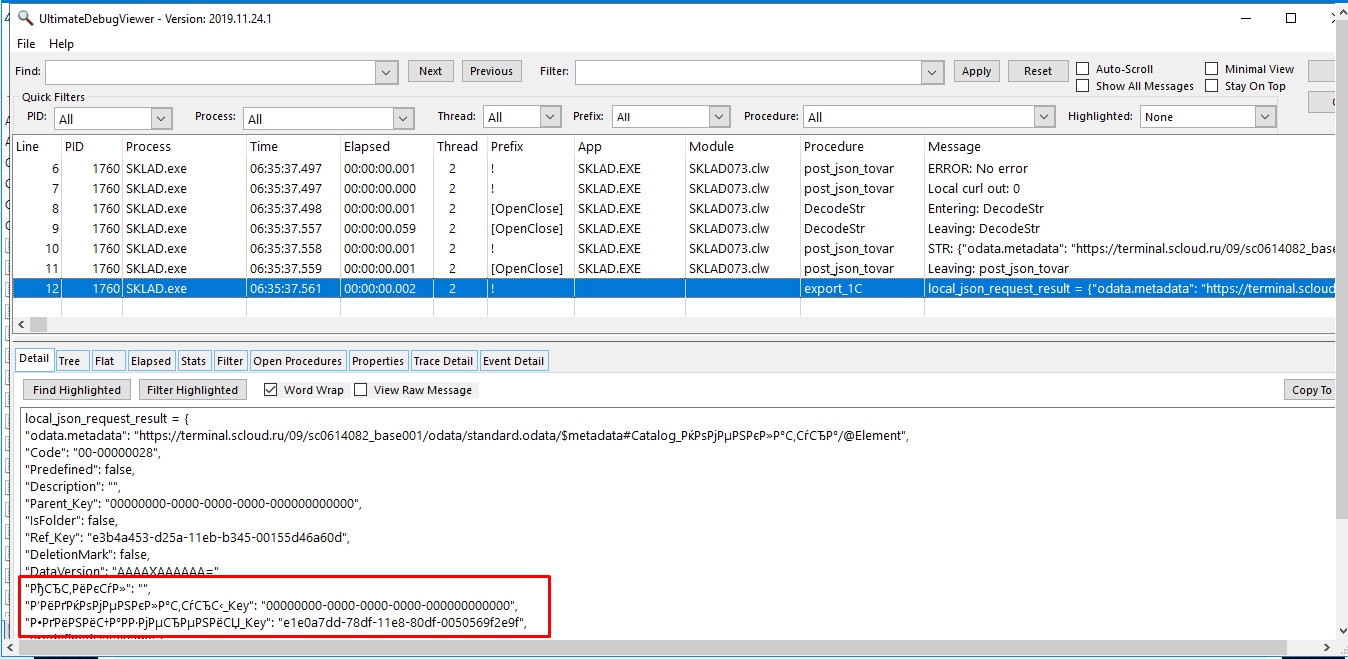The height and width of the screenshot is (659, 1348).
Task: Open the Help menu
Action: [61, 44]
